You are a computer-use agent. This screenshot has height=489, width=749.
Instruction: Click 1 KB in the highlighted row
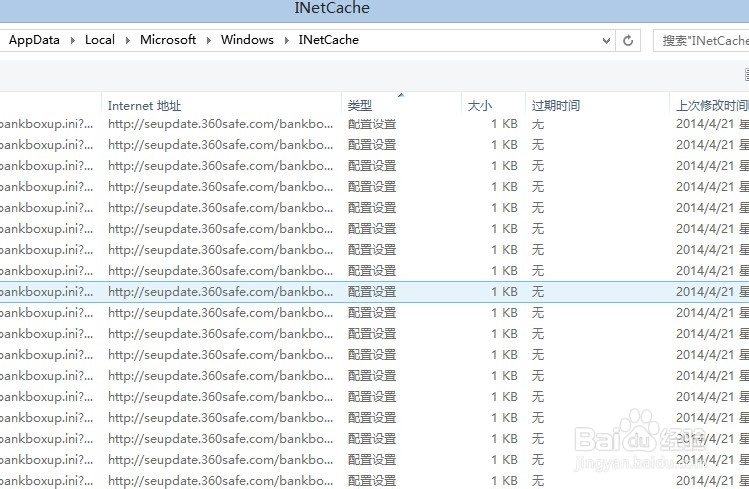coord(504,292)
